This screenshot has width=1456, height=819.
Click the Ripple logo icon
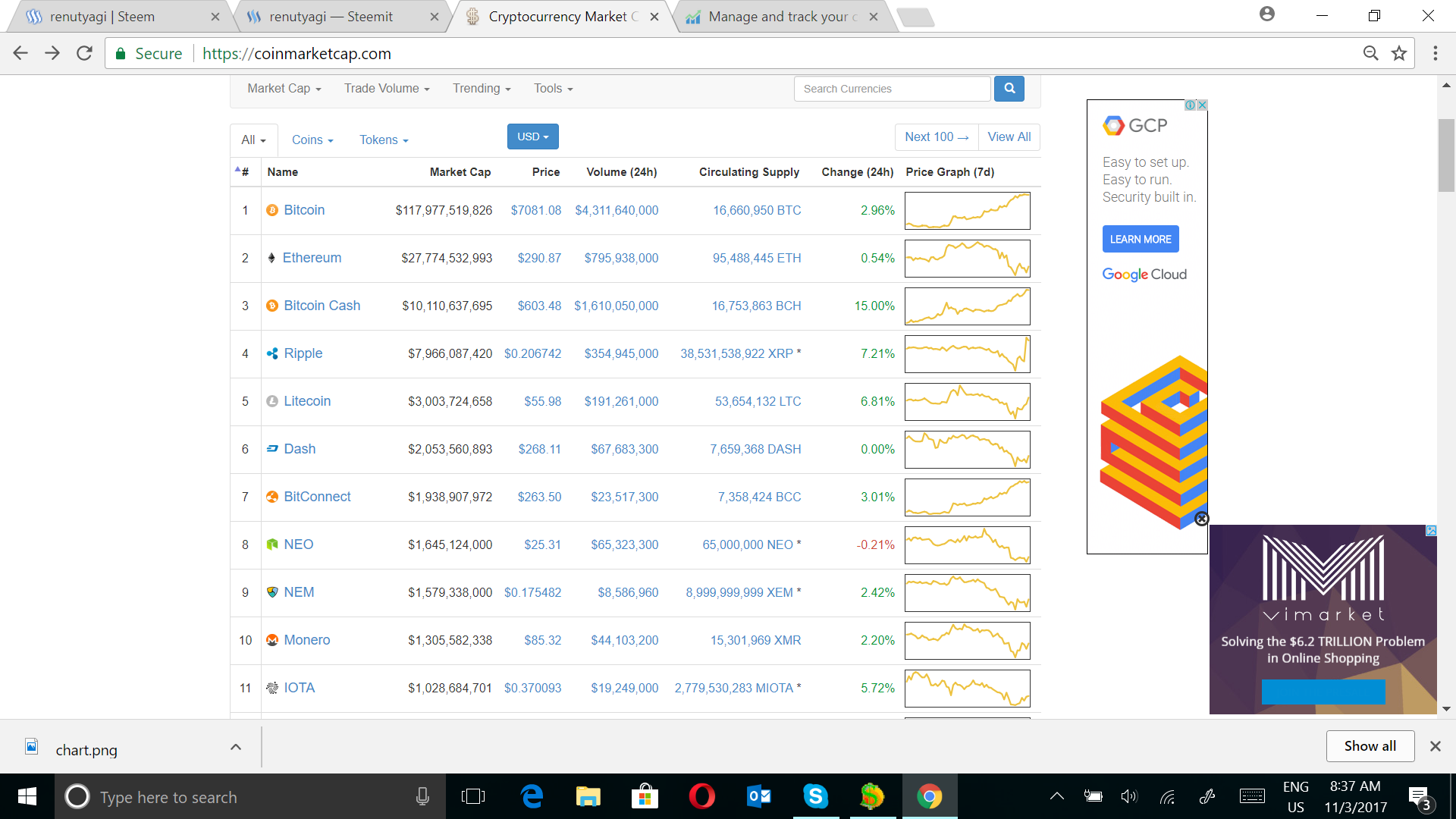pyautogui.click(x=272, y=353)
